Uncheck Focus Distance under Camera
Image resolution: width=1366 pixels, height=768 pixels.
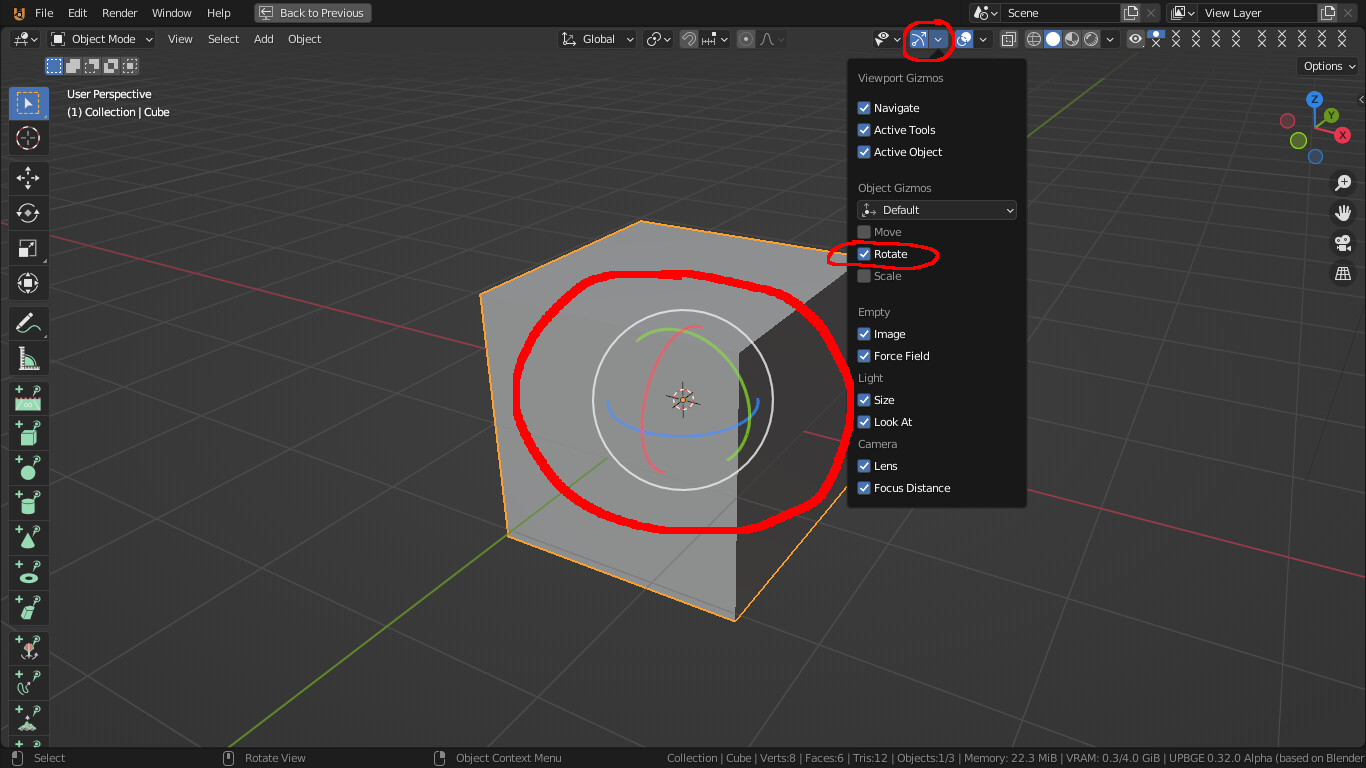(x=864, y=488)
